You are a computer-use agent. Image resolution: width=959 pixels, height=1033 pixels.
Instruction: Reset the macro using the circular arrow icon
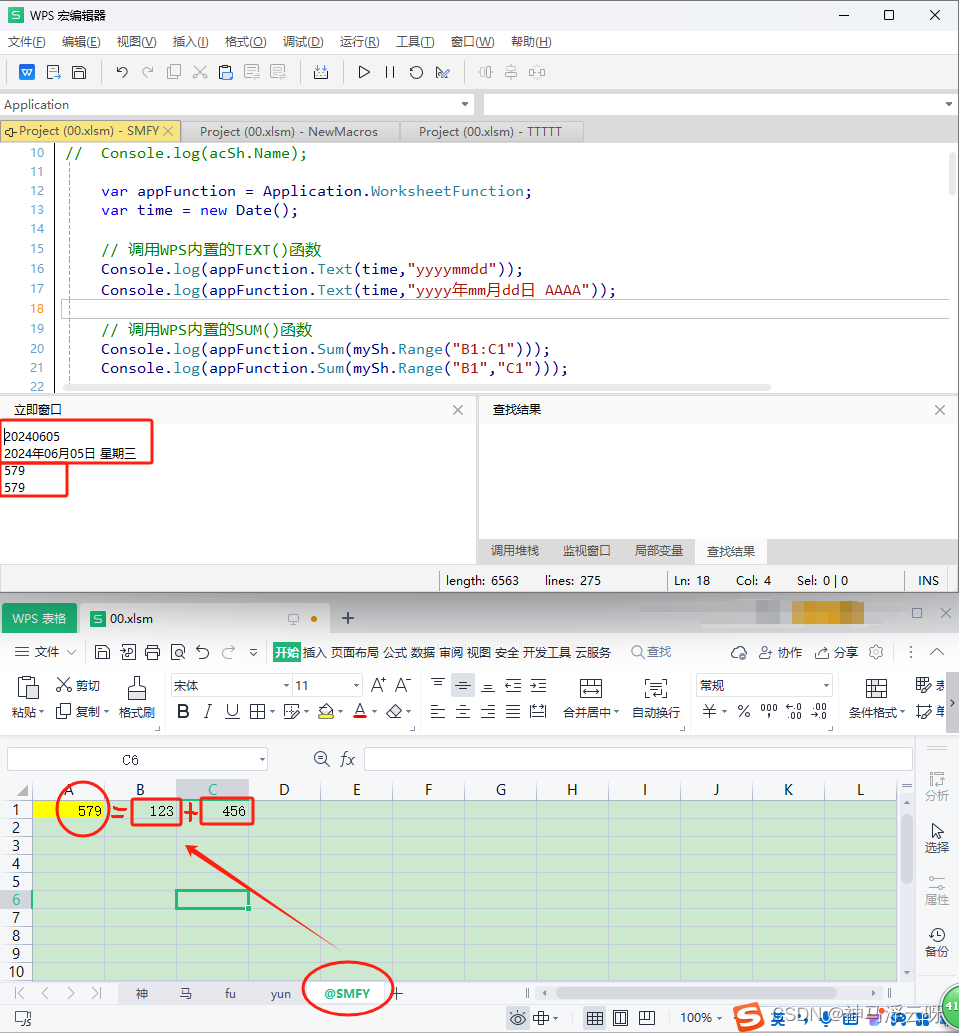[414, 72]
